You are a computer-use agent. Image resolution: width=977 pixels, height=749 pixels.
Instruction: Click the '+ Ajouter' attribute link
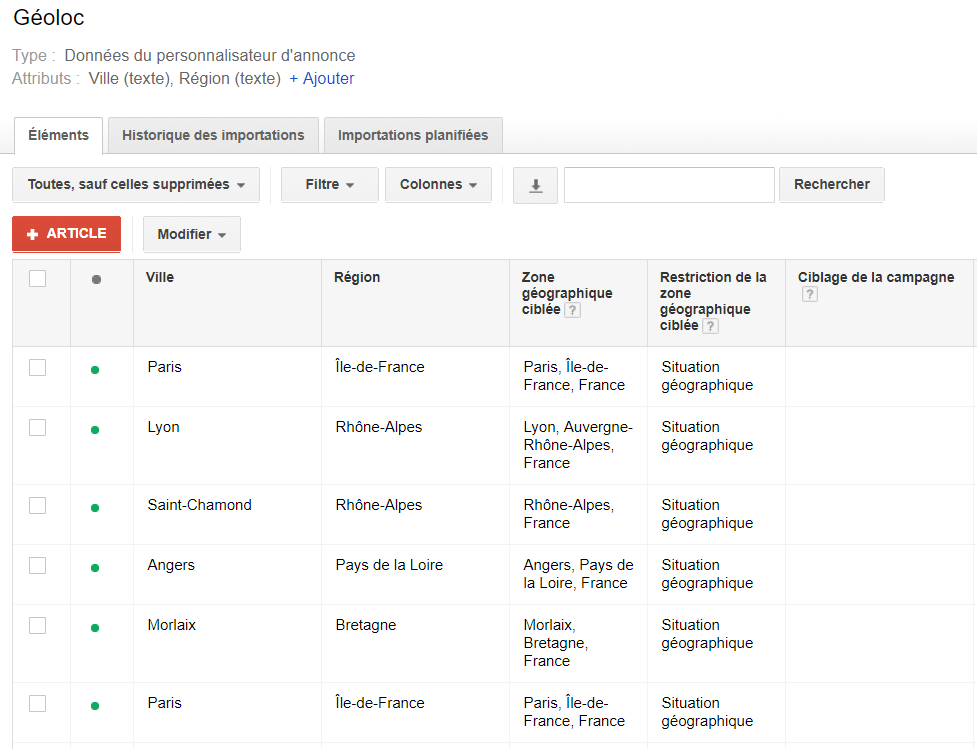point(321,78)
